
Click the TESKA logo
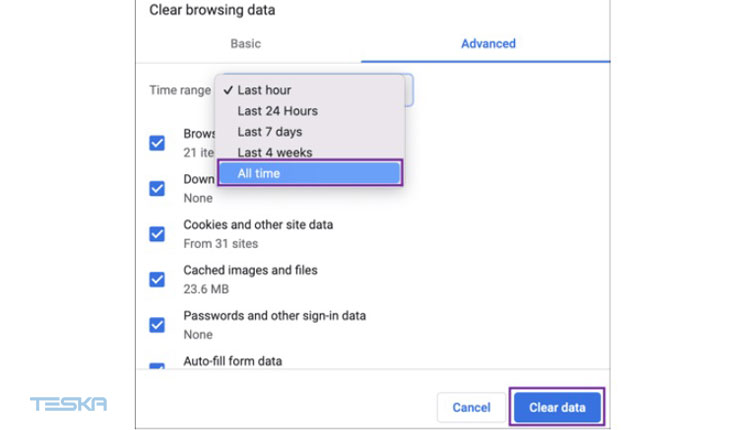(x=68, y=405)
